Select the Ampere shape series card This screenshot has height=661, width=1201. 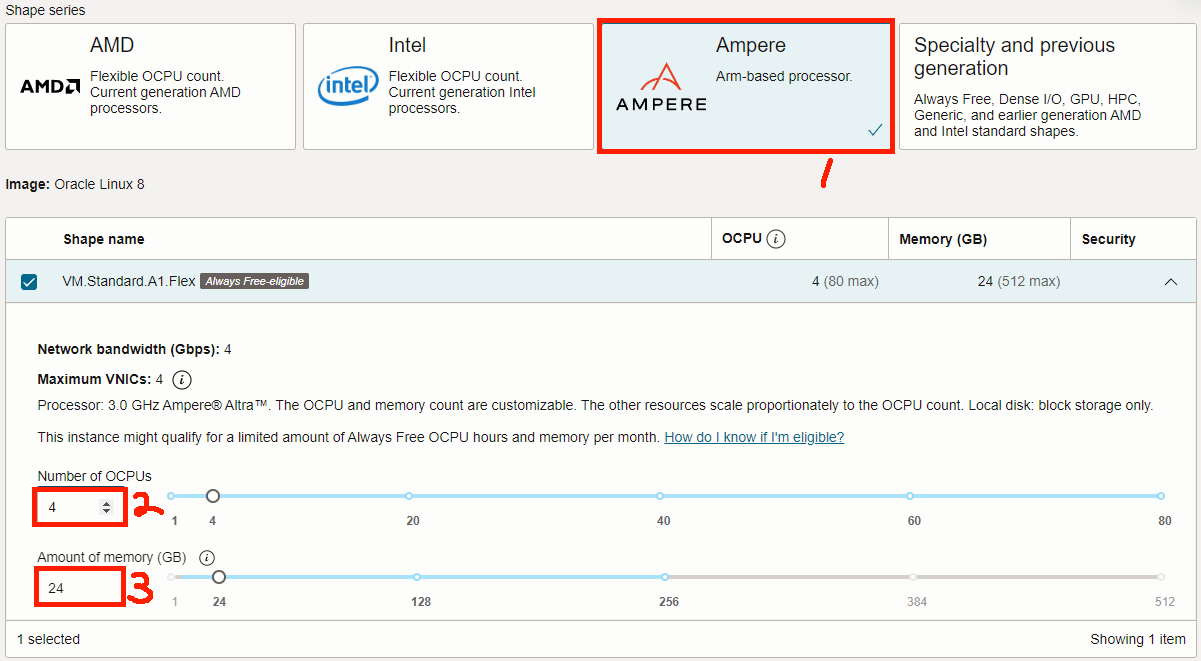[x=745, y=87]
